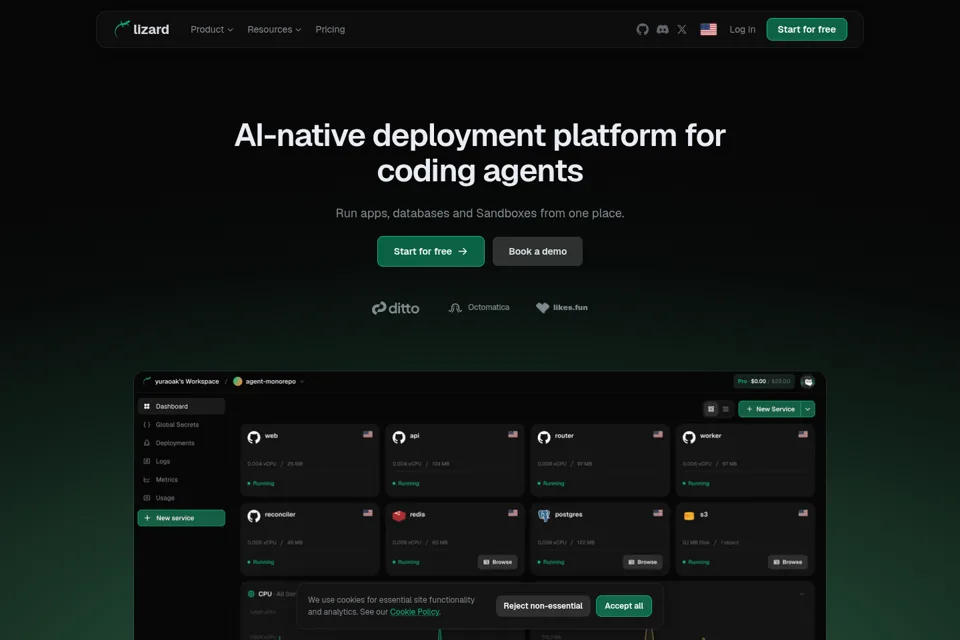
Task: Select Logs in the sidebar
Action: 181,461
